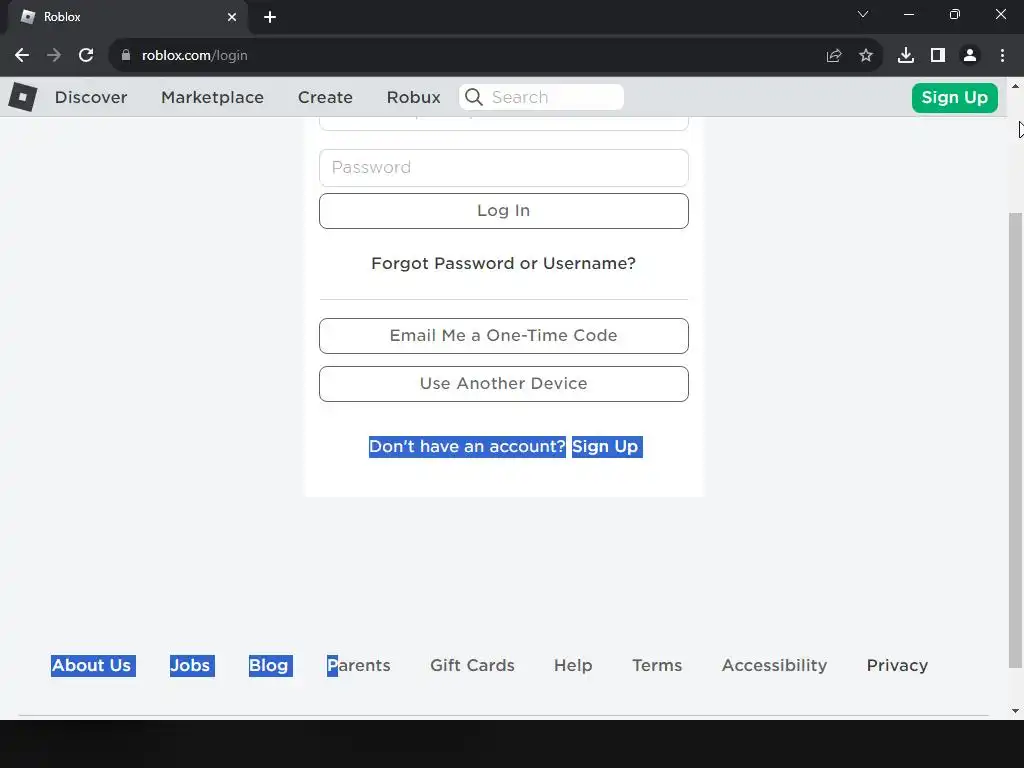
Task: Open the Help footer link
Action: (x=573, y=665)
